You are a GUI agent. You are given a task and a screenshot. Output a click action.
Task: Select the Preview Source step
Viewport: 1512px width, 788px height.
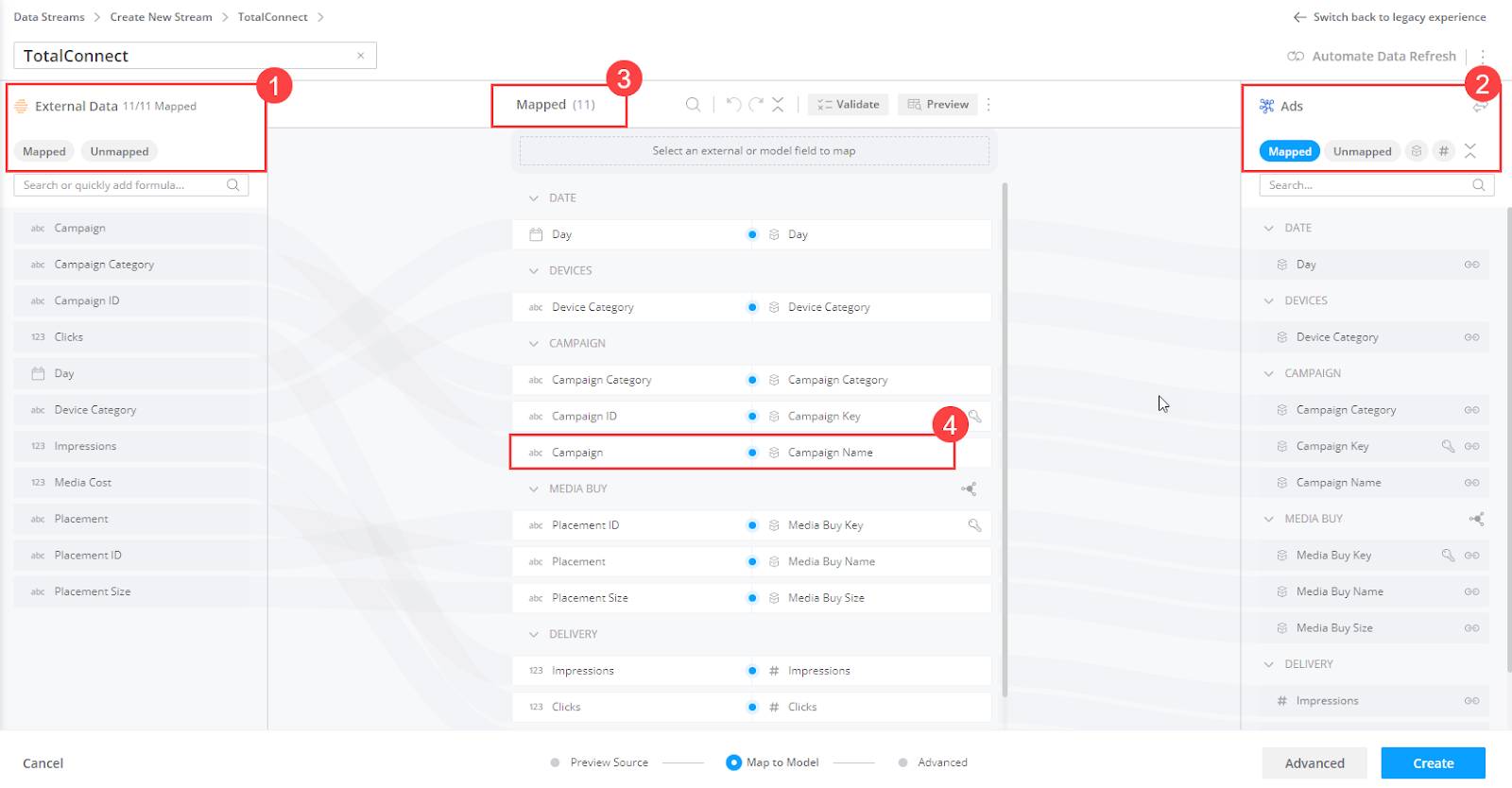pos(599,762)
